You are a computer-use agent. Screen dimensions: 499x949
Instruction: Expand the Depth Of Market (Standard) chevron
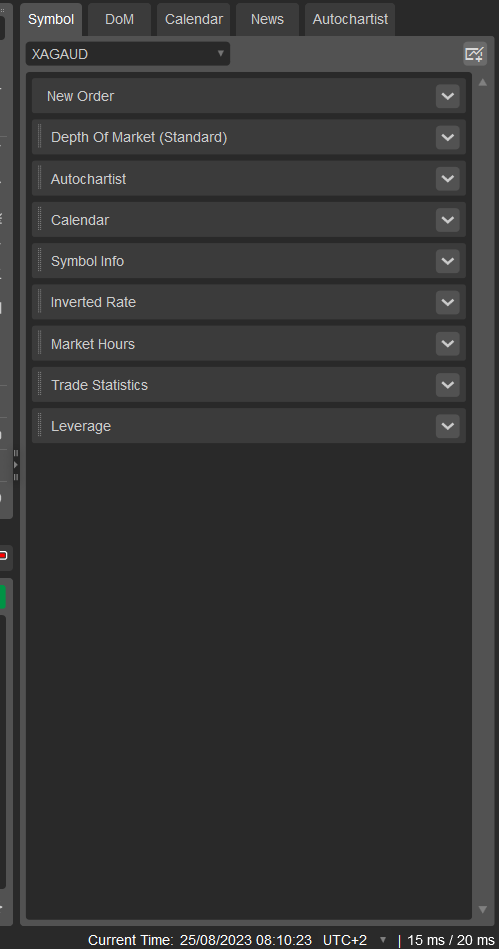(448, 137)
